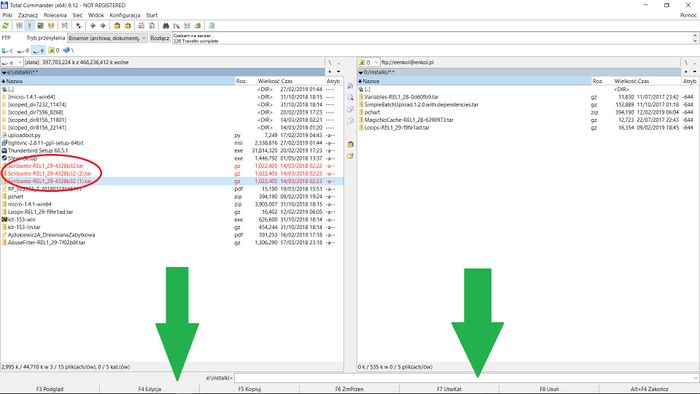Click the network neighborhood drive icon
This screenshot has height=394, width=700.
click(68, 50)
